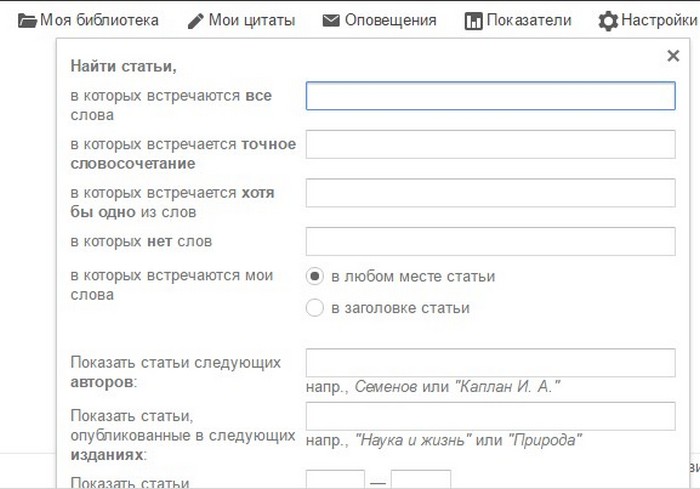700x489 pixels.
Task: Click the изданиях (publications) input field
Action: (490, 416)
